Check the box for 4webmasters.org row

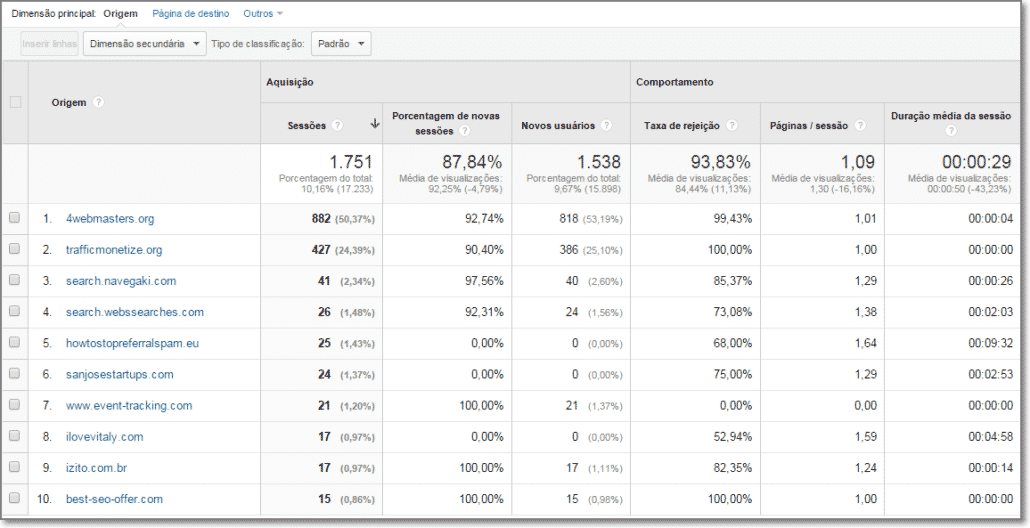pos(14,218)
